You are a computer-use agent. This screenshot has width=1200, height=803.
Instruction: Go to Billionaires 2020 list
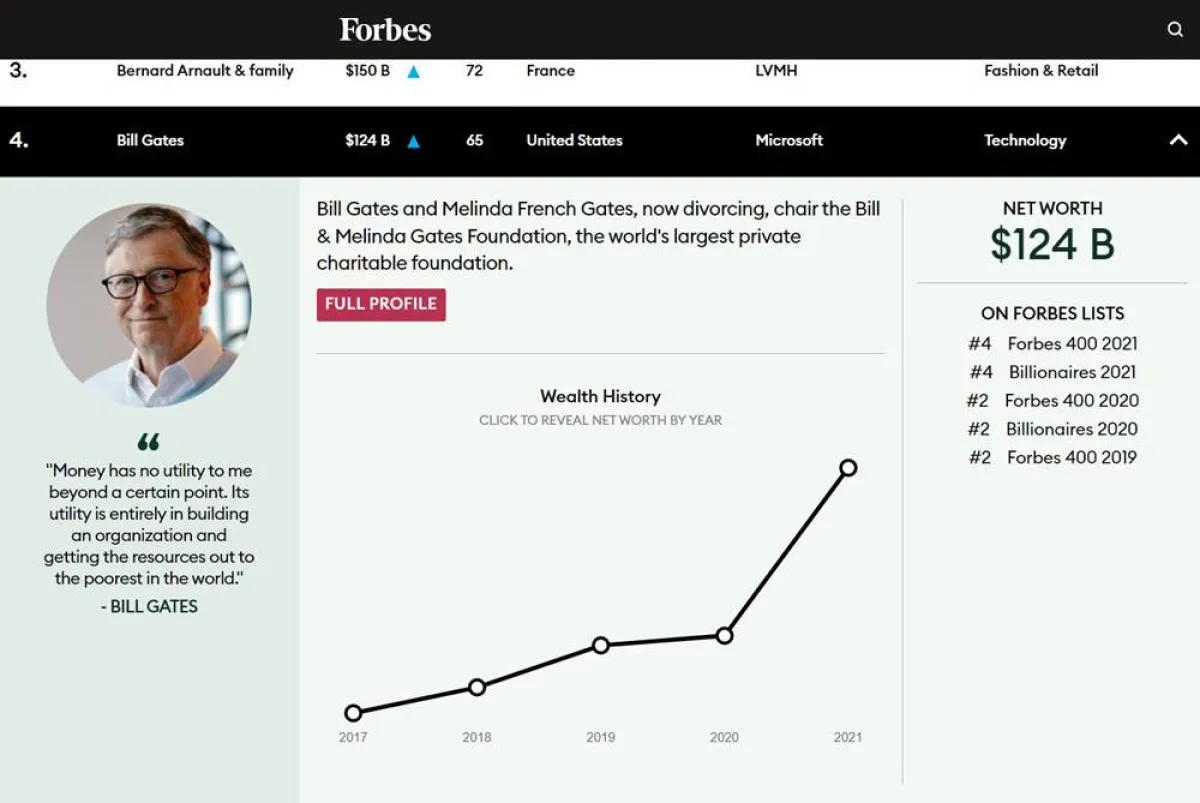(1072, 429)
